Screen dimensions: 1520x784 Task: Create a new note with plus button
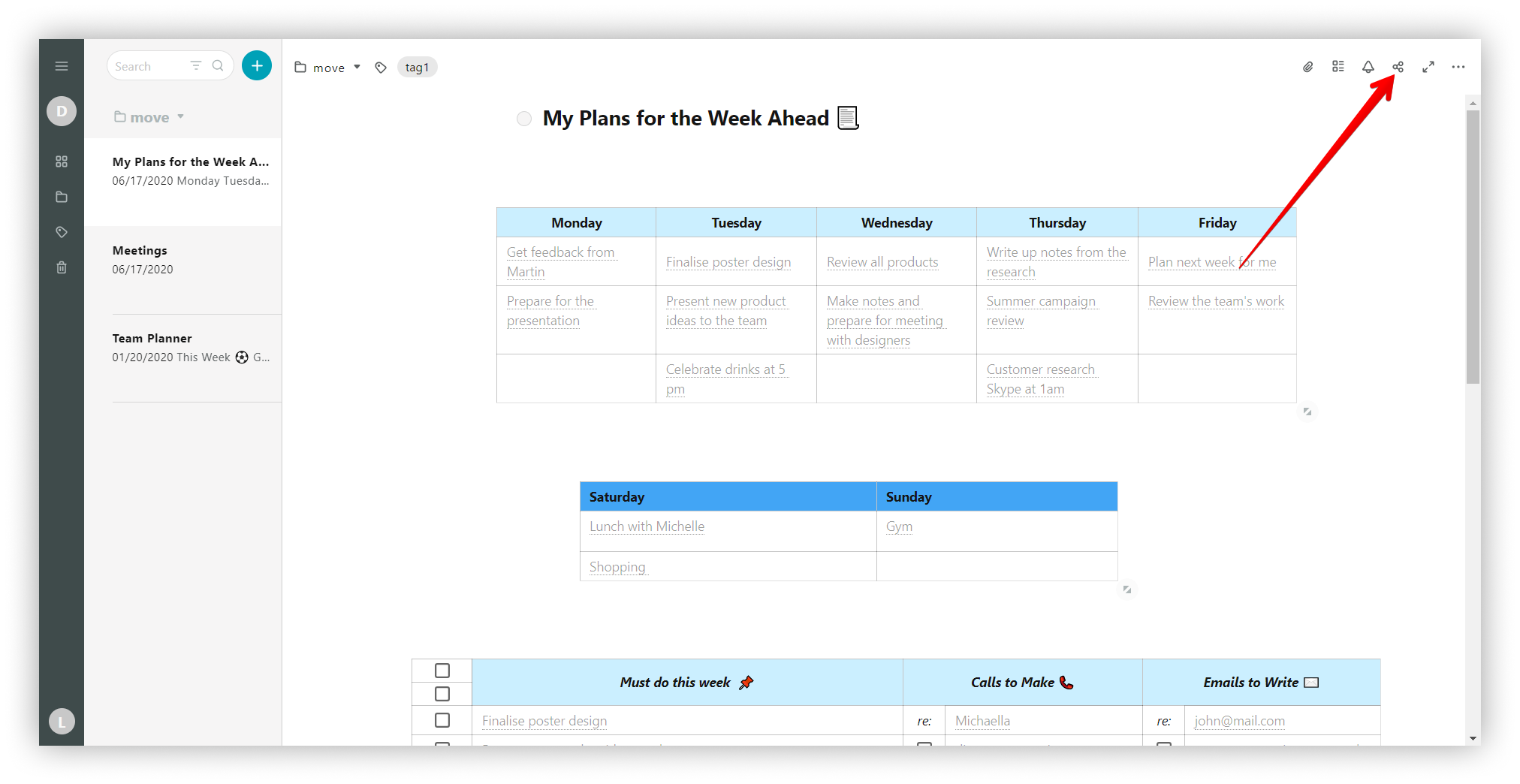click(257, 66)
